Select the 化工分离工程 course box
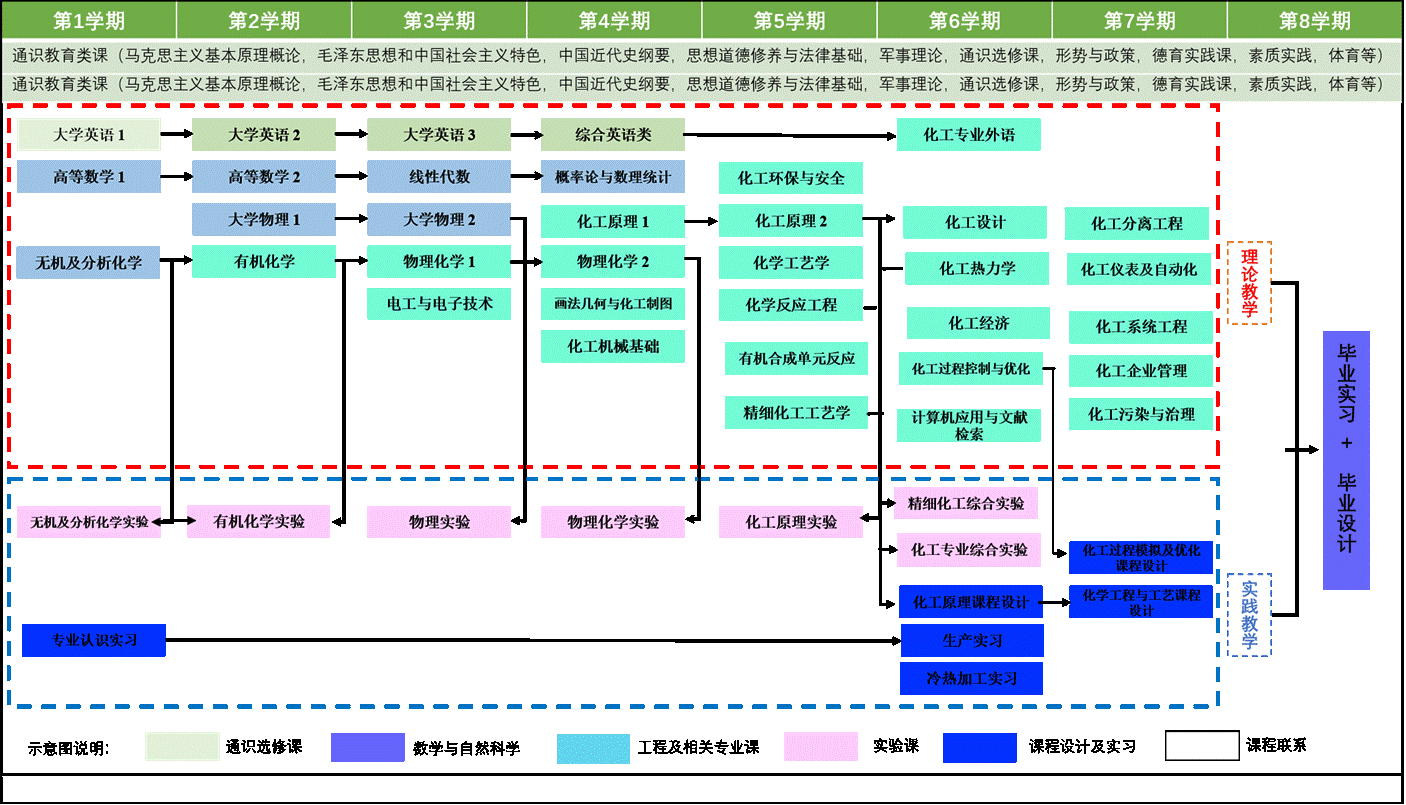Image resolution: width=1406 pixels, height=805 pixels. pyautogui.click(x=1137, y=224)
